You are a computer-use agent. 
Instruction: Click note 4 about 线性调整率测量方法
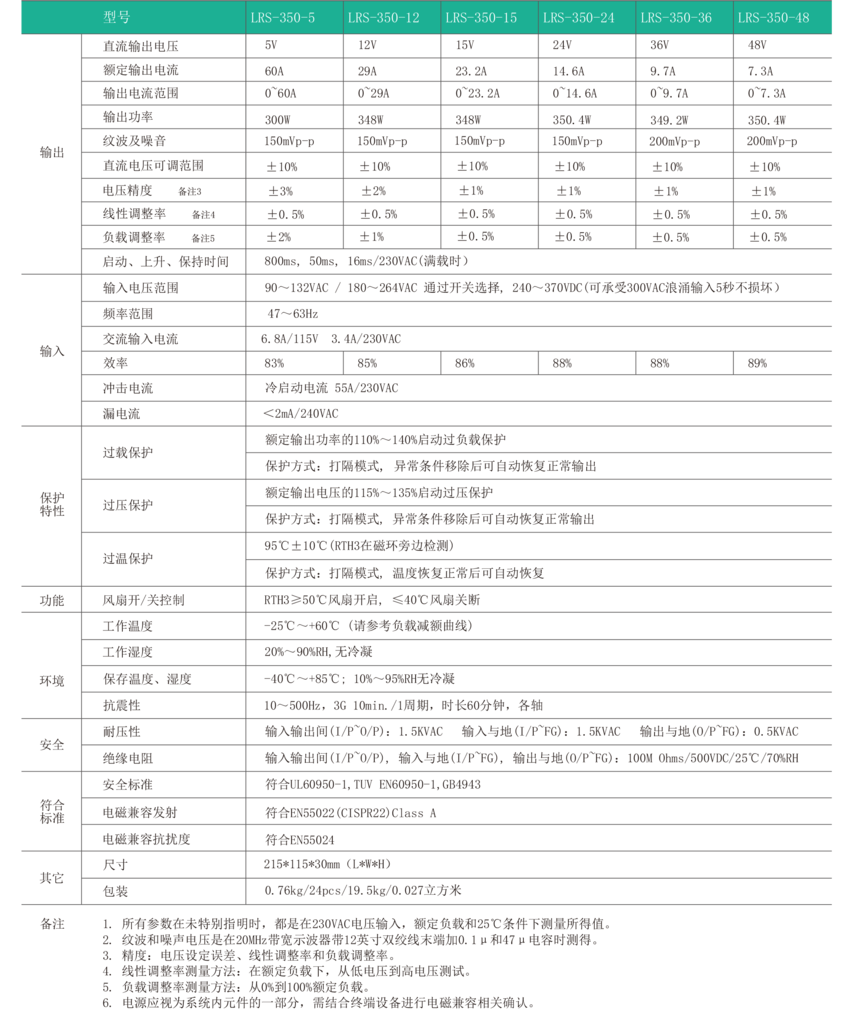pyautogui.click(x=286, y=971)
